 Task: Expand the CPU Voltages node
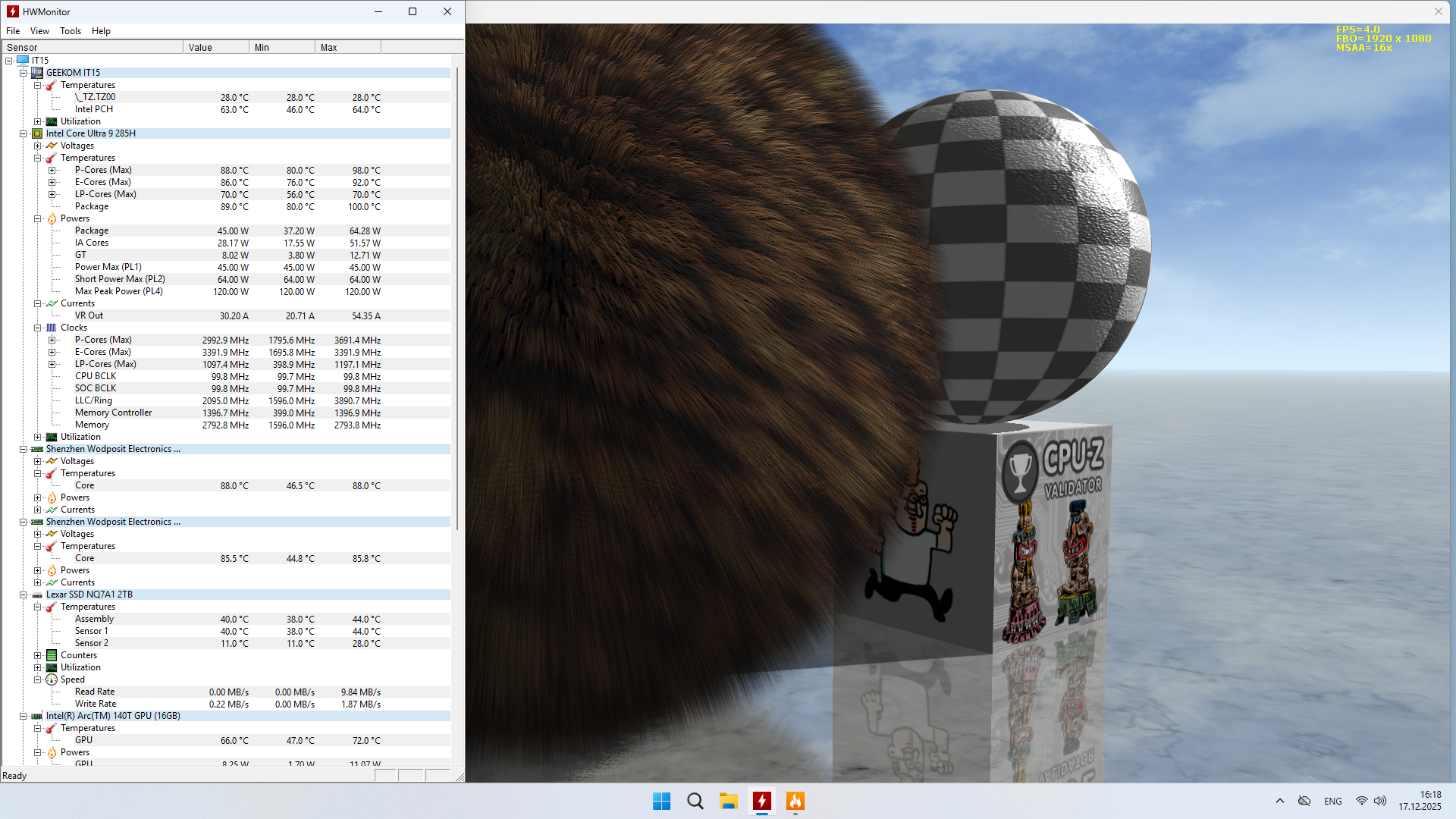click(37, 146)
